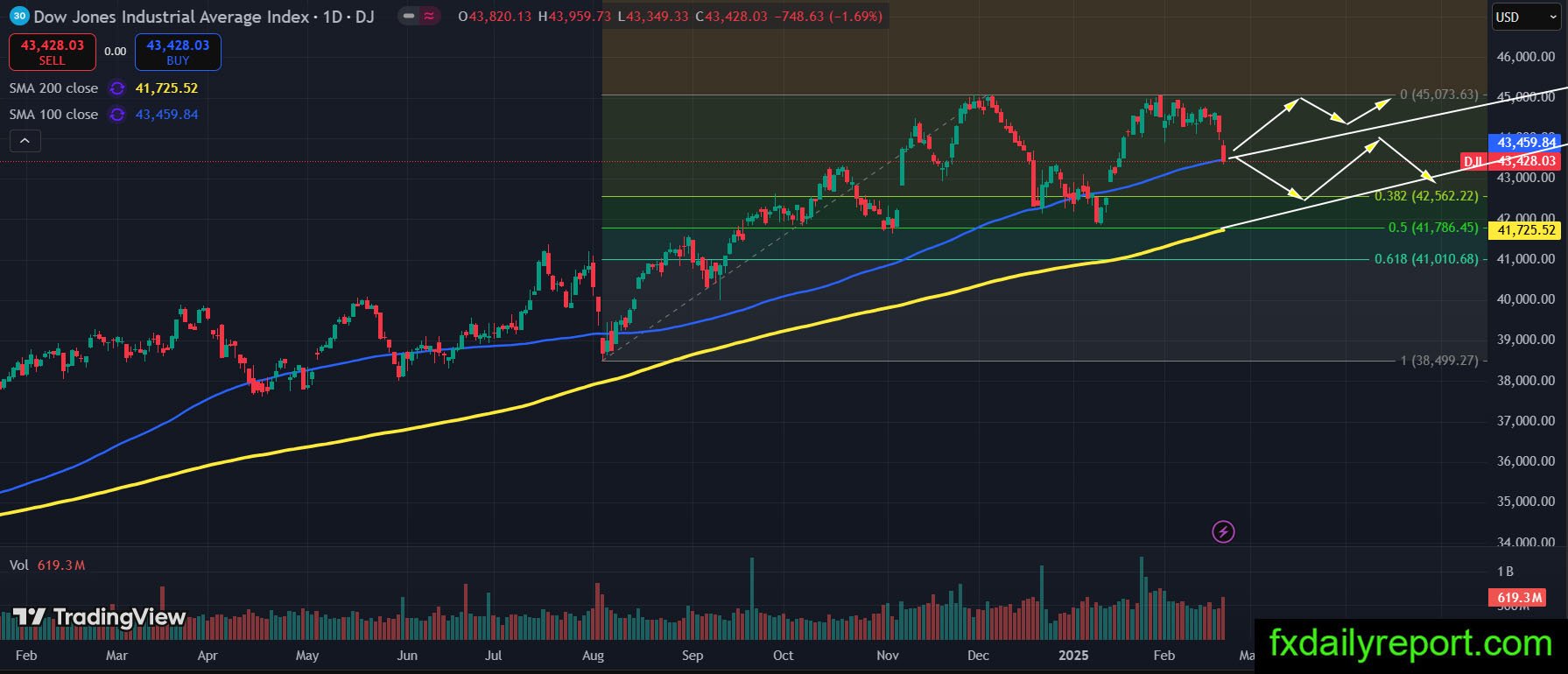This screenshot has width=1568, height=674.
Task: Click the yellow 41,725.52 price scale tag
Action: pos(1526,230)
